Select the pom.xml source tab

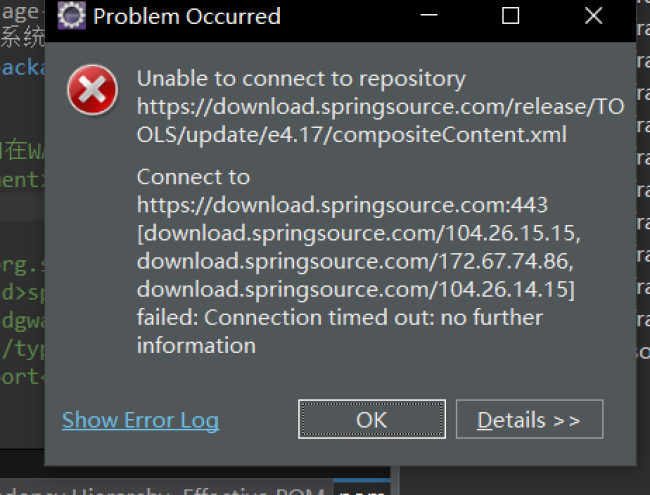point(360,492)
